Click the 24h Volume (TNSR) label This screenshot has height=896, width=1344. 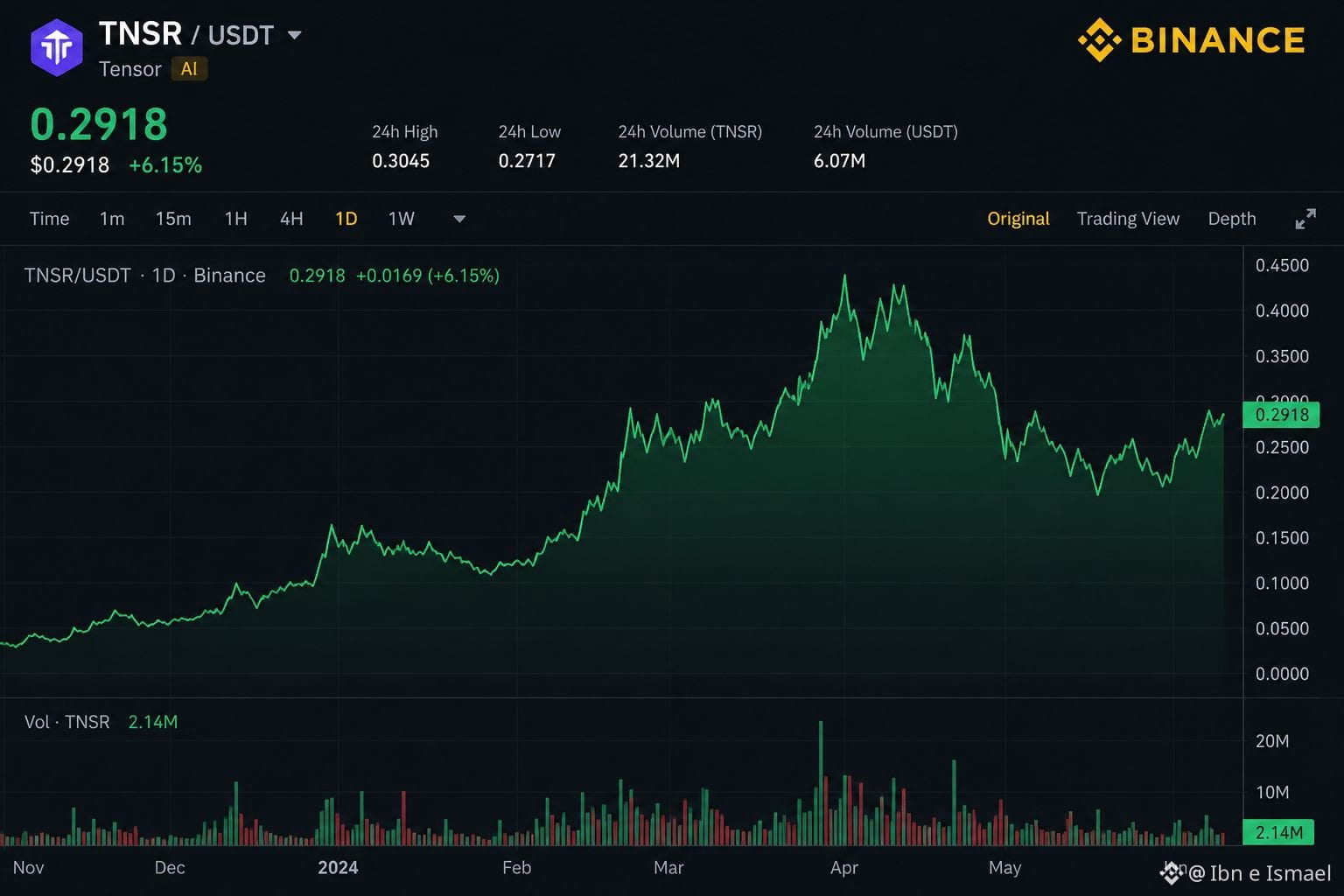pos(690,132)
